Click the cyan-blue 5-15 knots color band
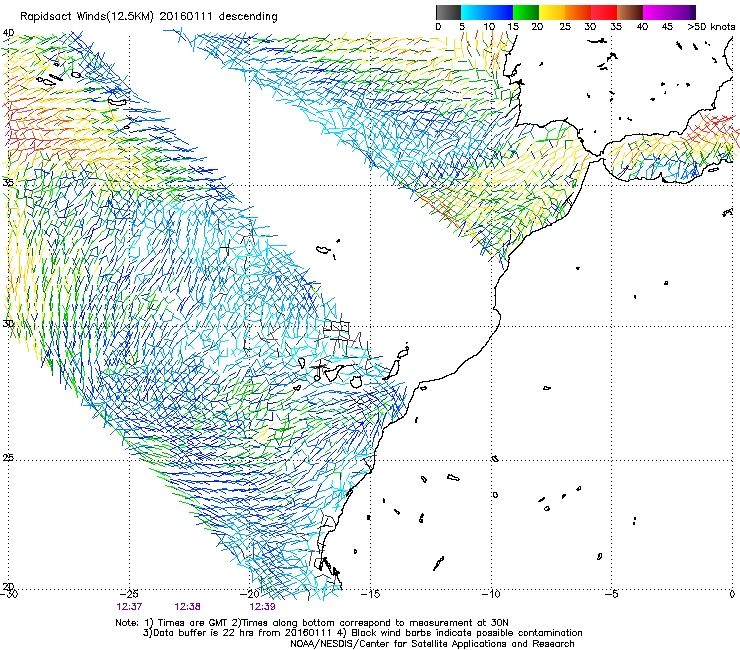Screen dimensions: 740x650 (487, 12)
